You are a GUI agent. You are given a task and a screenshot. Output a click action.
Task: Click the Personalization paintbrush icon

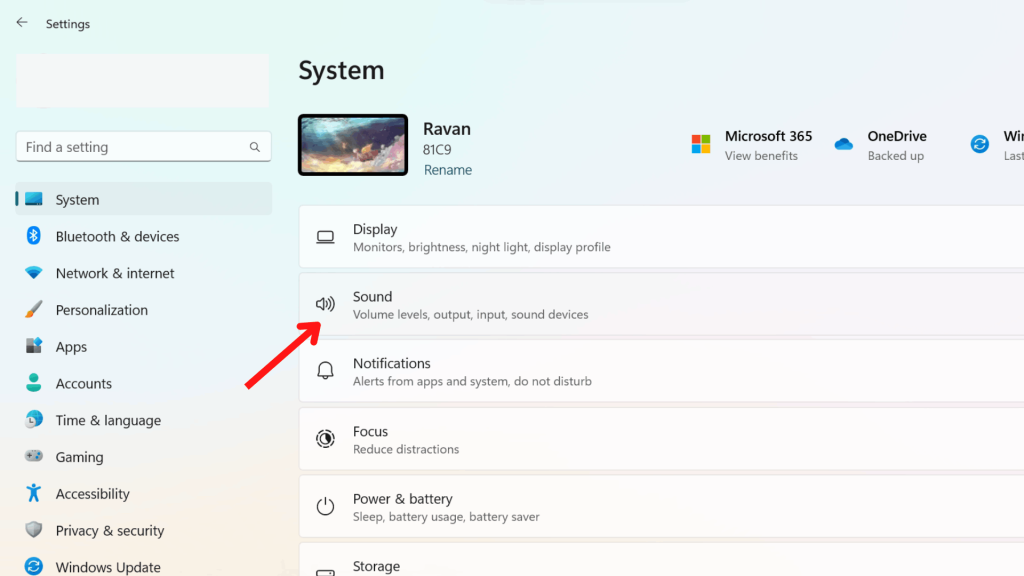tap(33, 309)
